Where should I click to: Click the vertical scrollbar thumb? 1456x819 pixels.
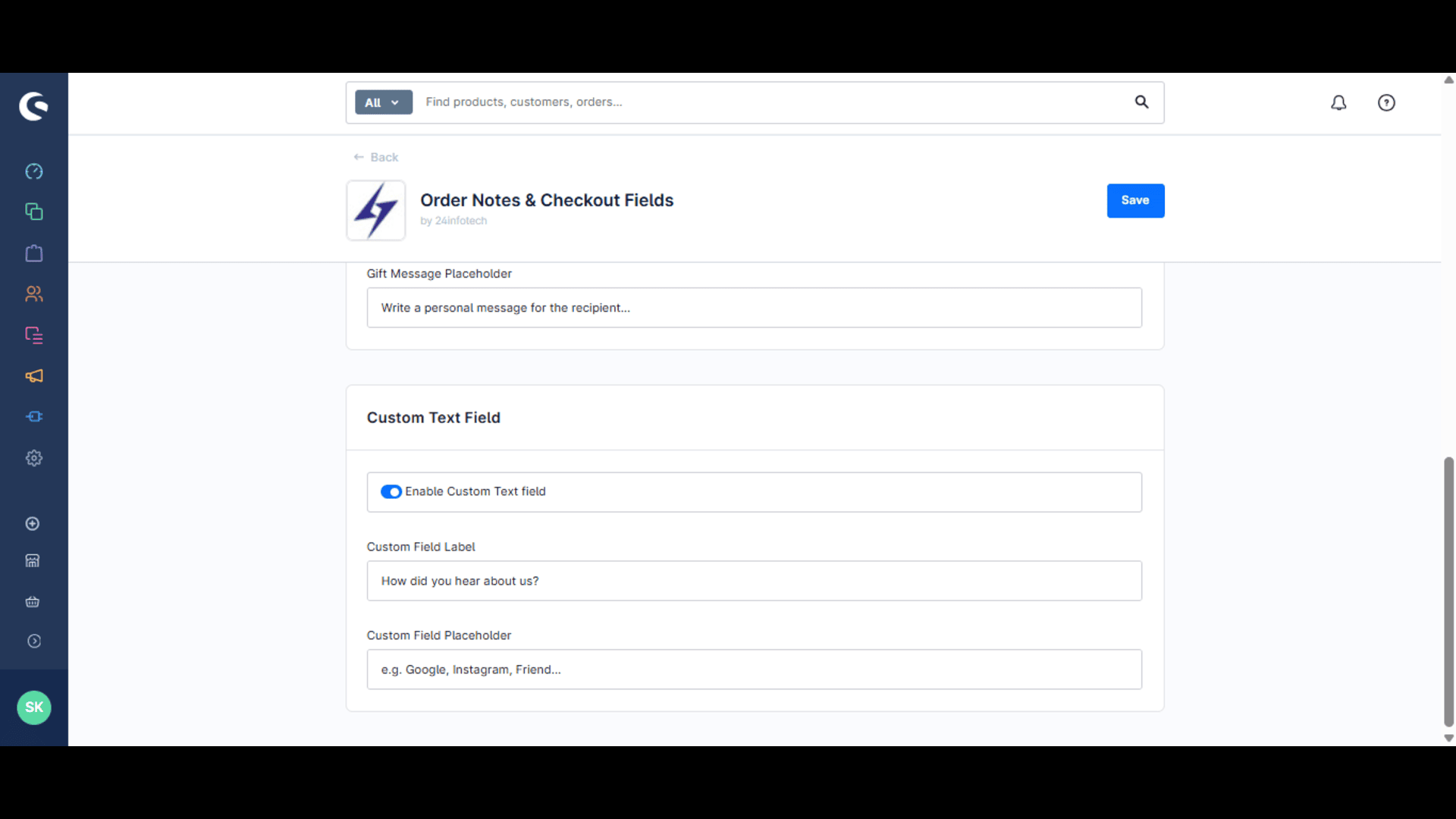(1448, 591)
